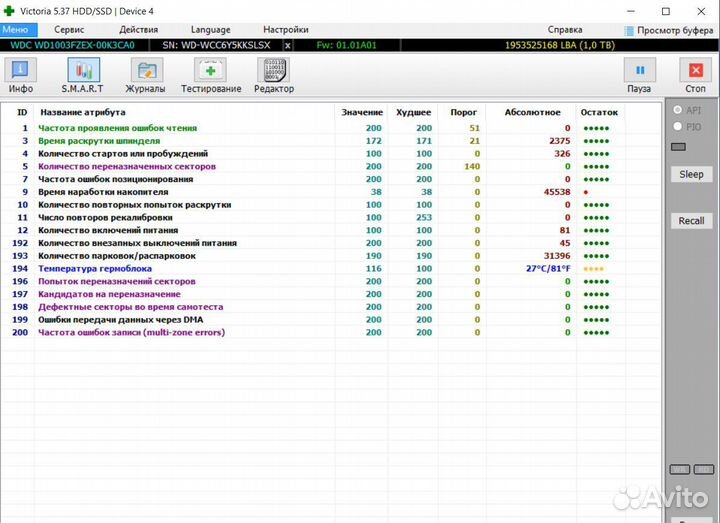The width and height of the screenshot is (720, 523).
Task: Sort by the Абсолютное column header
Action: pyautogui.click(x=532, y=112)
